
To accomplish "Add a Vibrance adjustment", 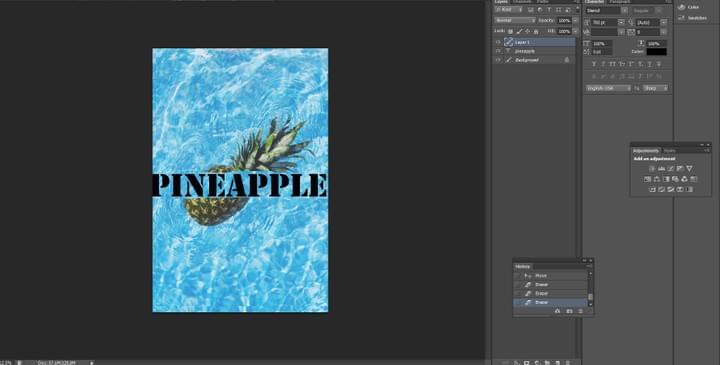I will click(689, 169).
